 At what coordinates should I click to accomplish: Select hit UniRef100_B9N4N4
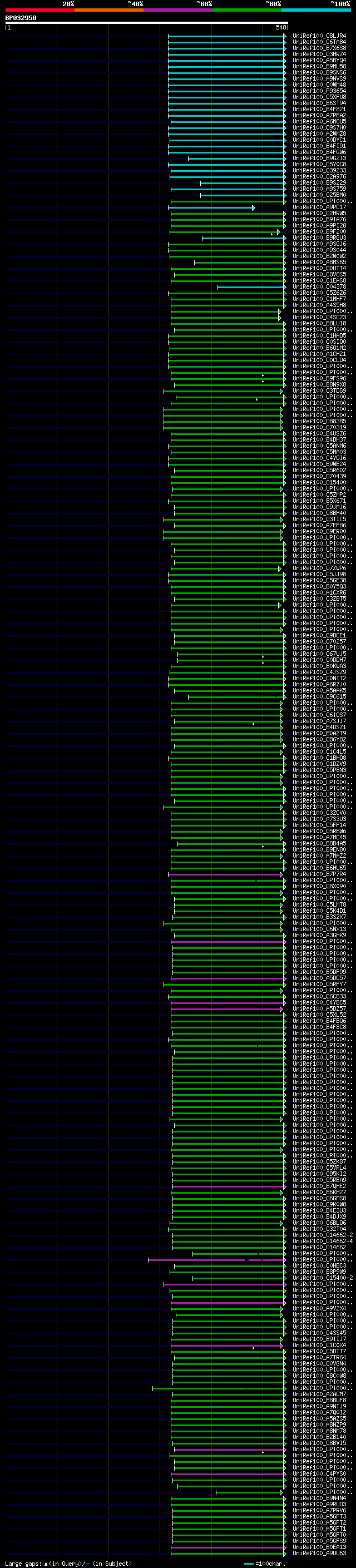(319, 1498)
